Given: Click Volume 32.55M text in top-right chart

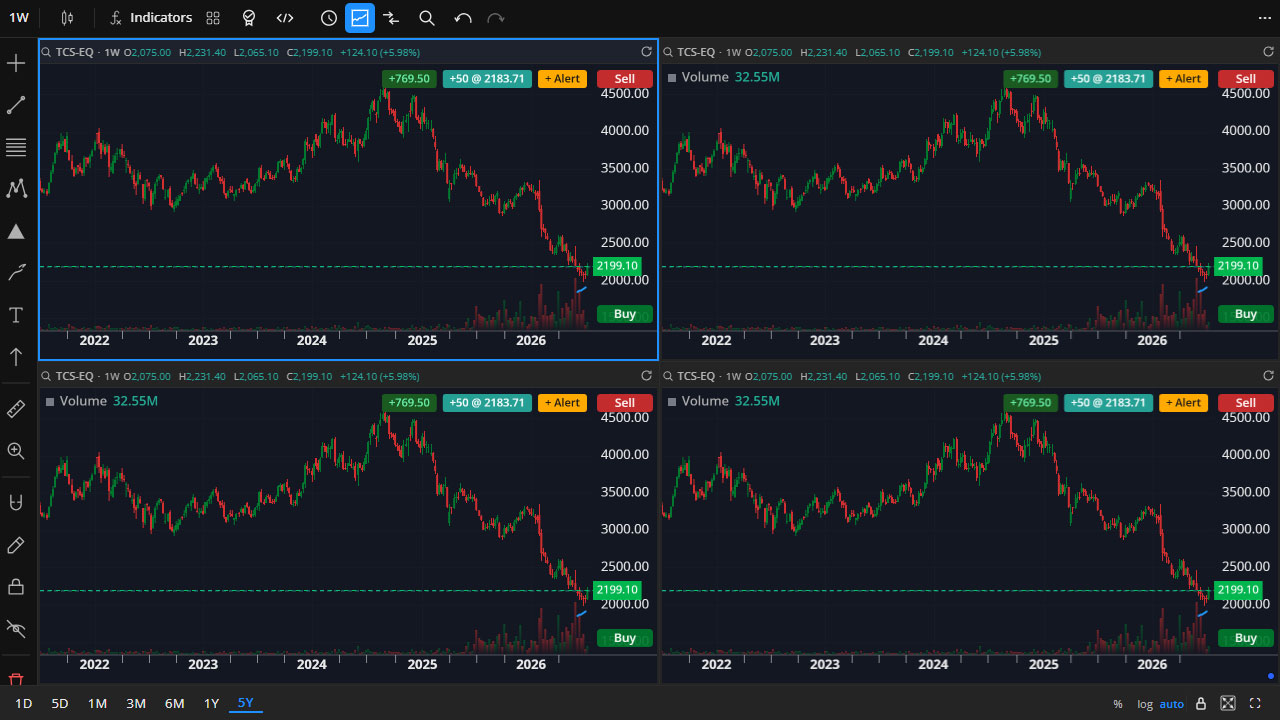Looking at the screenshot, I should (731, 77).
